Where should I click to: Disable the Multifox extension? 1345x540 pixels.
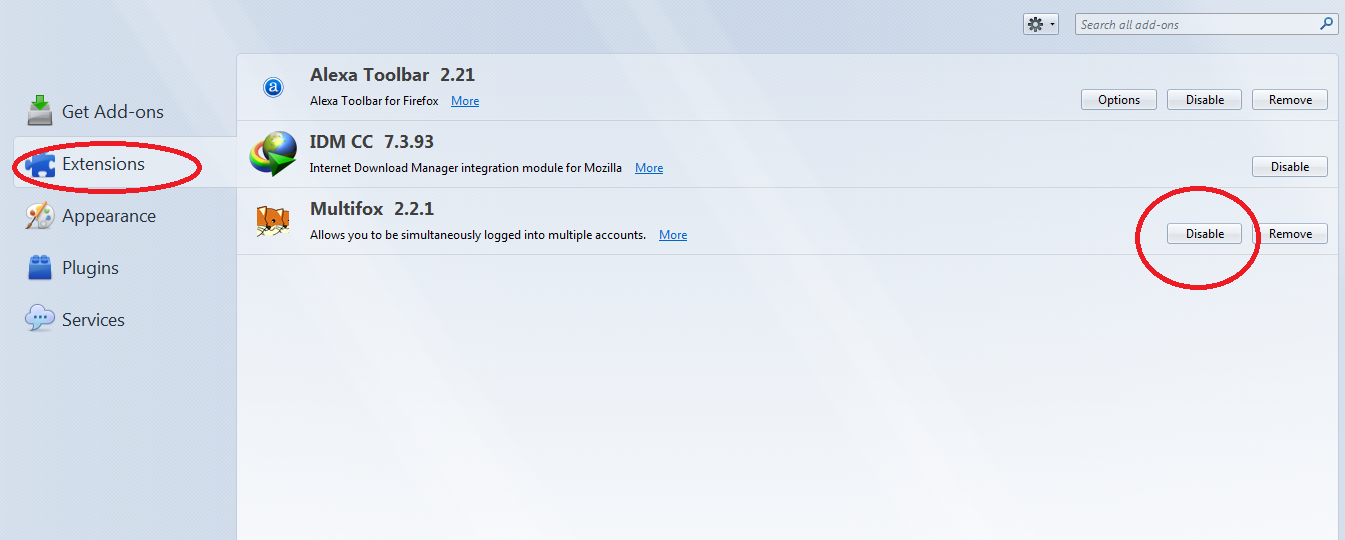pos(1205,234)
